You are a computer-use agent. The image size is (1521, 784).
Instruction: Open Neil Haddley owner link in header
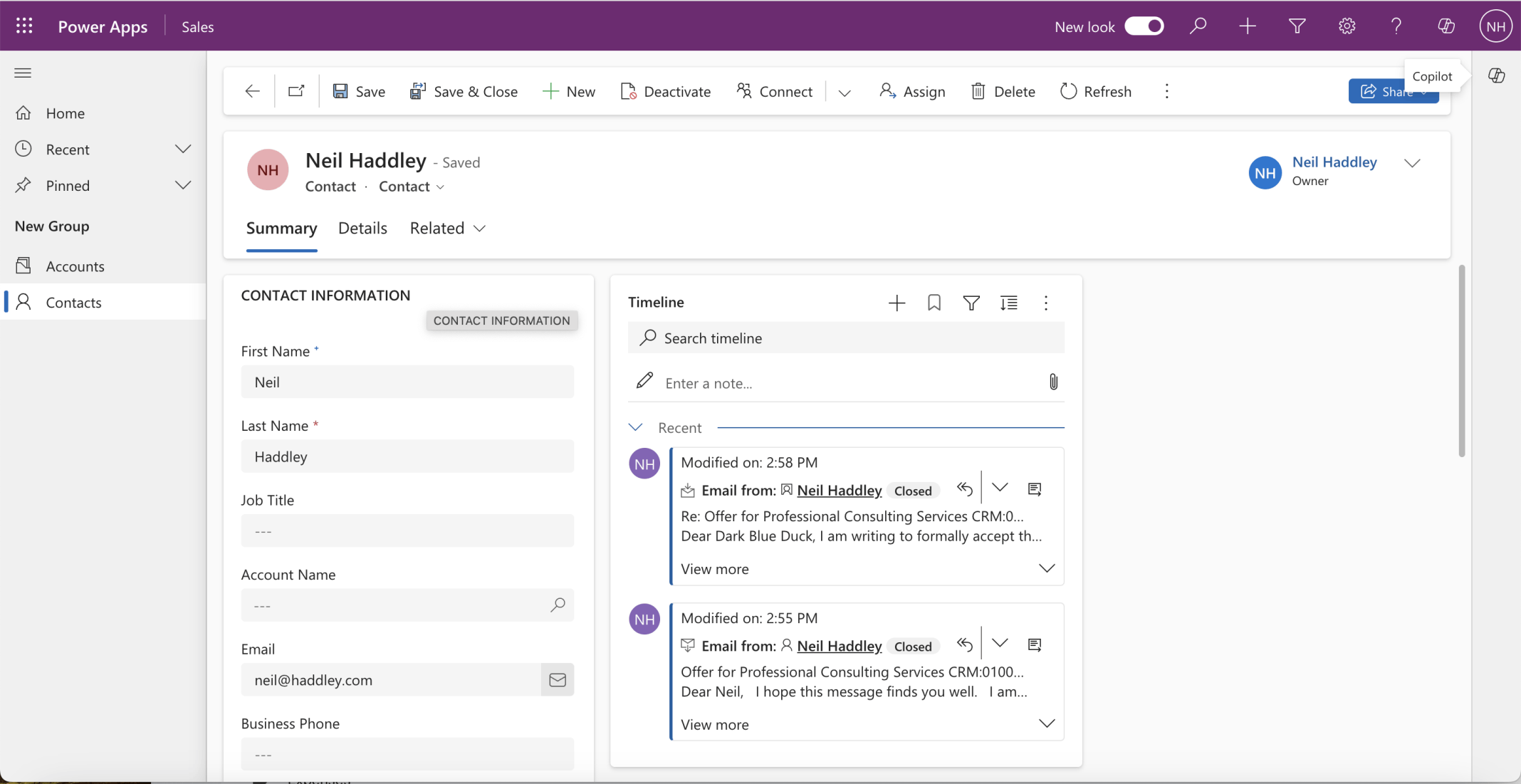point(1334,162)
